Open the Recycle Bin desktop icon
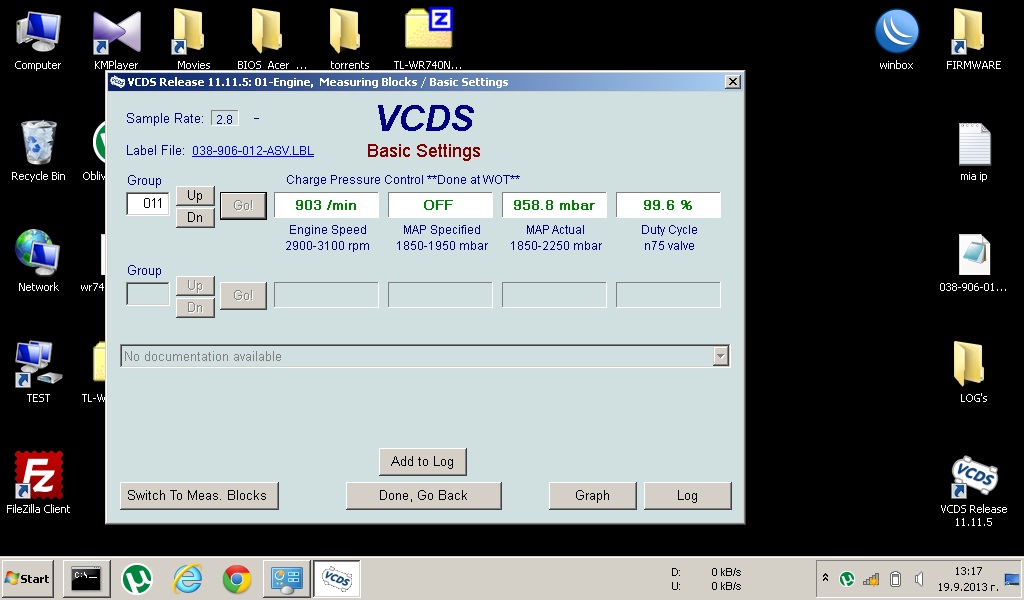Image resolution: width=1024 pixels, height=600 pixels. (x=38, y=145)
